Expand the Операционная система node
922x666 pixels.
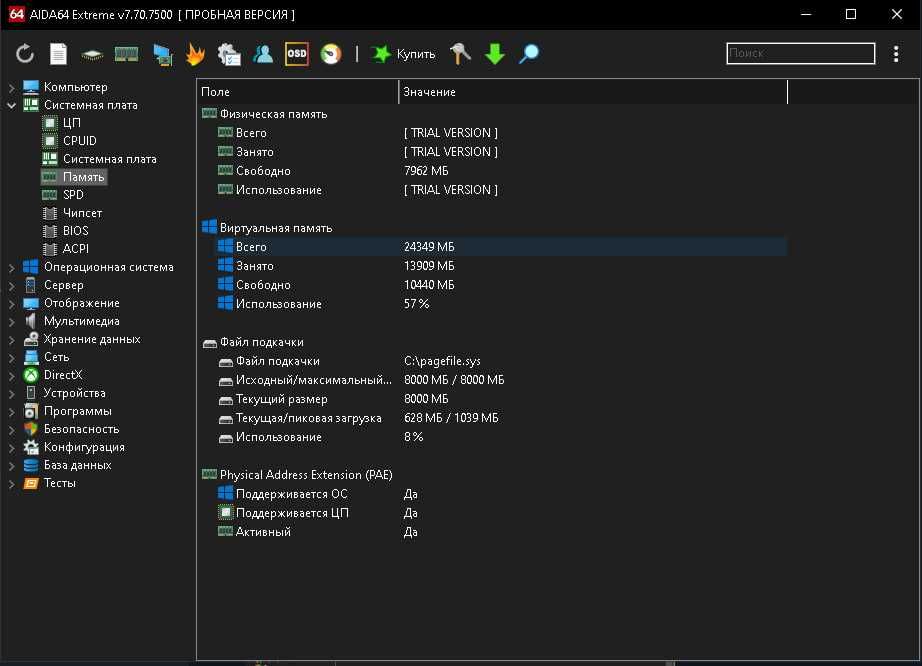[x=11, y=267]
